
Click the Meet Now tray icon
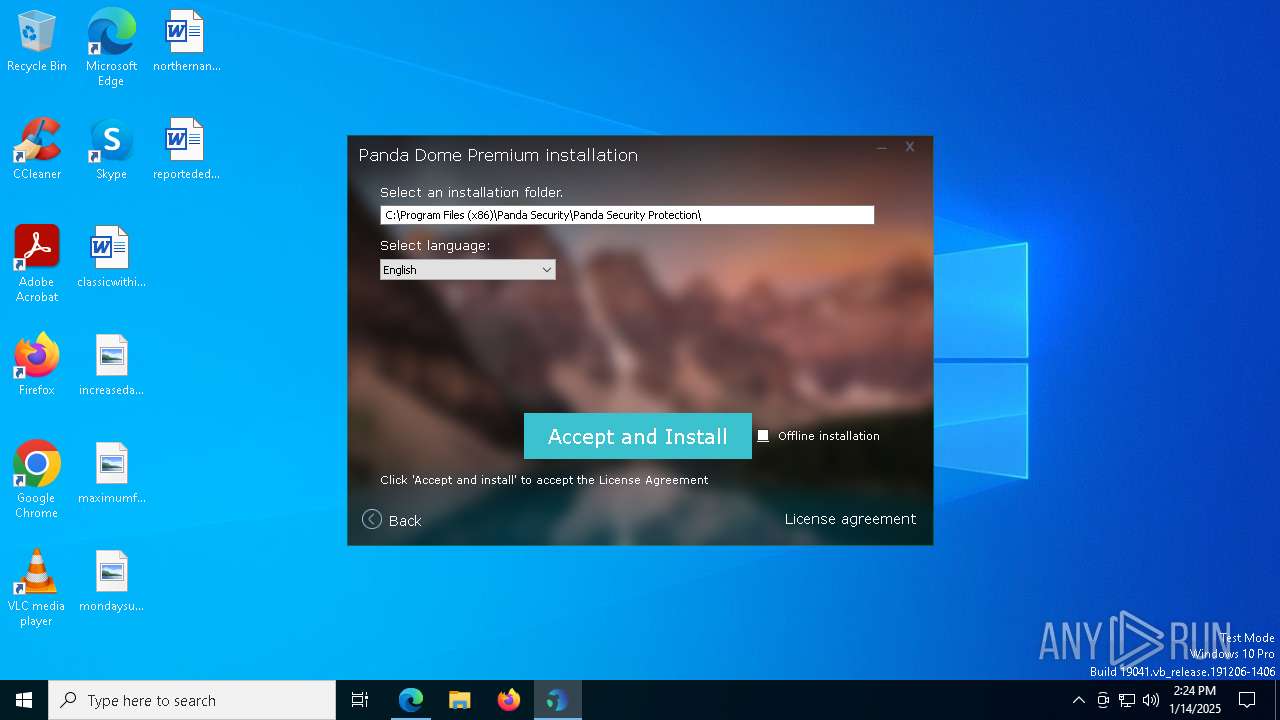1103,700
